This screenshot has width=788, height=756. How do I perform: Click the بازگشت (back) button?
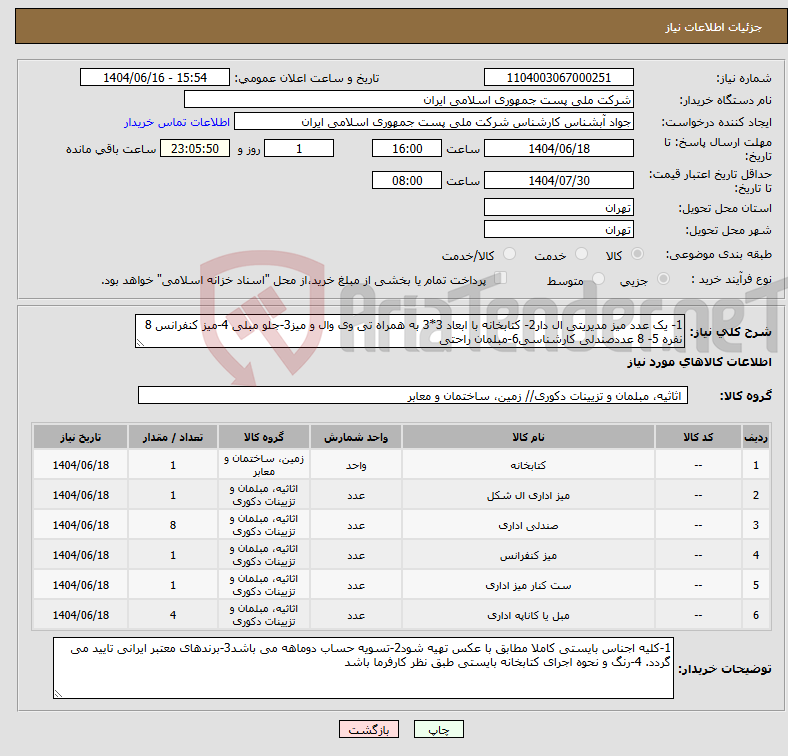point(369,729)
